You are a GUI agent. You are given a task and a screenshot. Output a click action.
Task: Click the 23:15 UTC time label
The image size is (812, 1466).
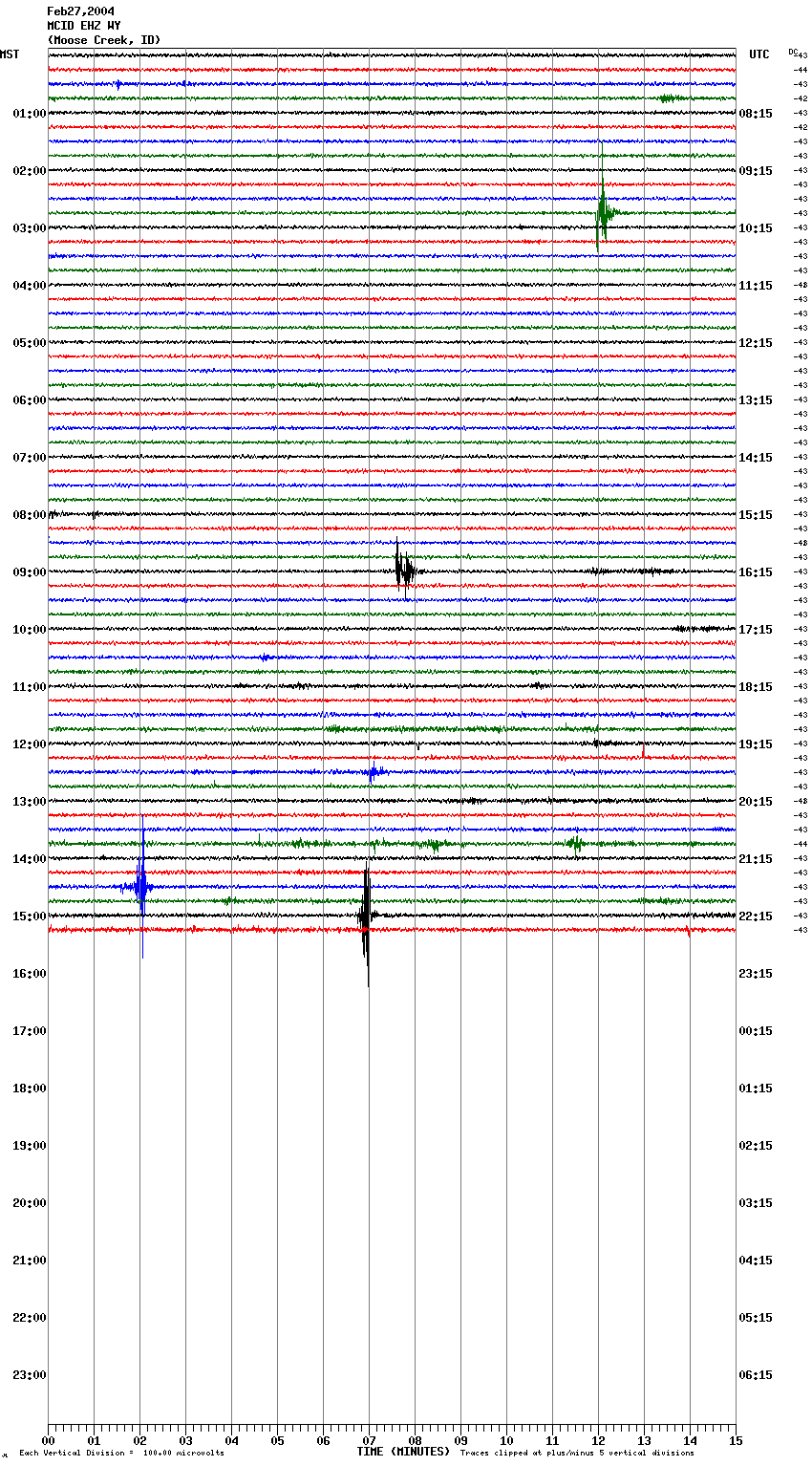tap(756, 974)
